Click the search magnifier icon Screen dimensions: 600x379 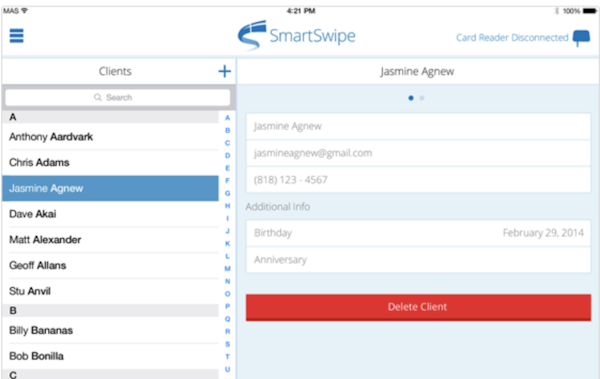tap(98, 97)
